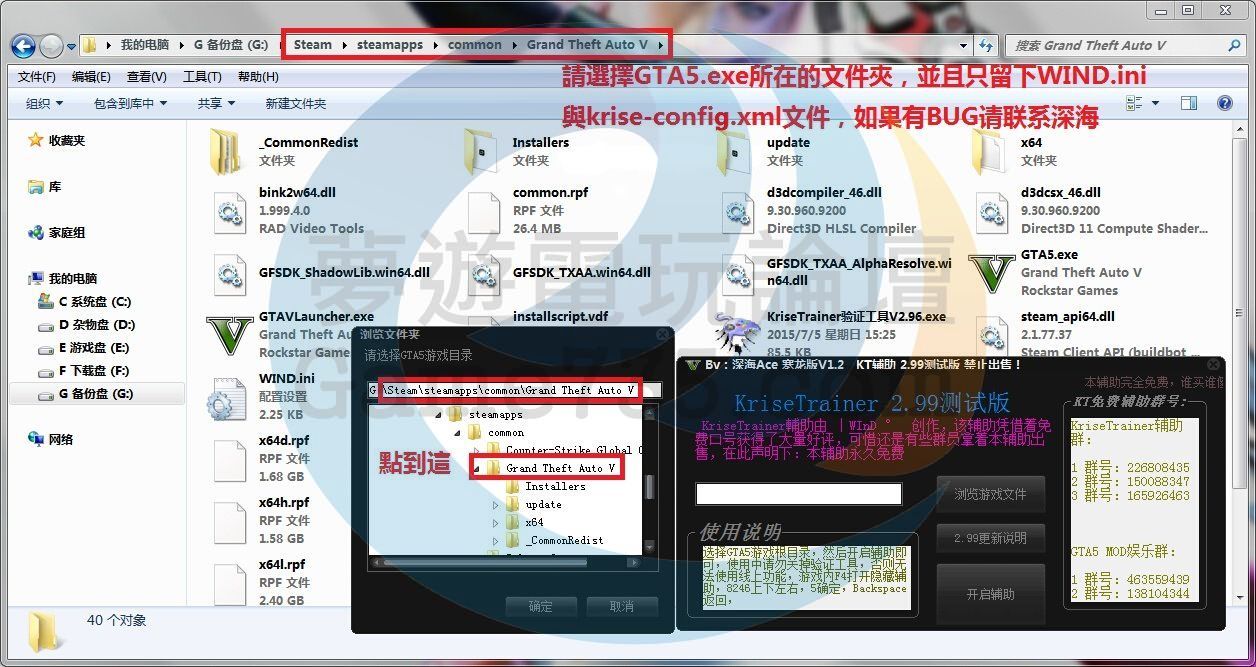Screen dimensions: 1256x667
Task: Open the 工具(T) menu
Action: point(202,77)
